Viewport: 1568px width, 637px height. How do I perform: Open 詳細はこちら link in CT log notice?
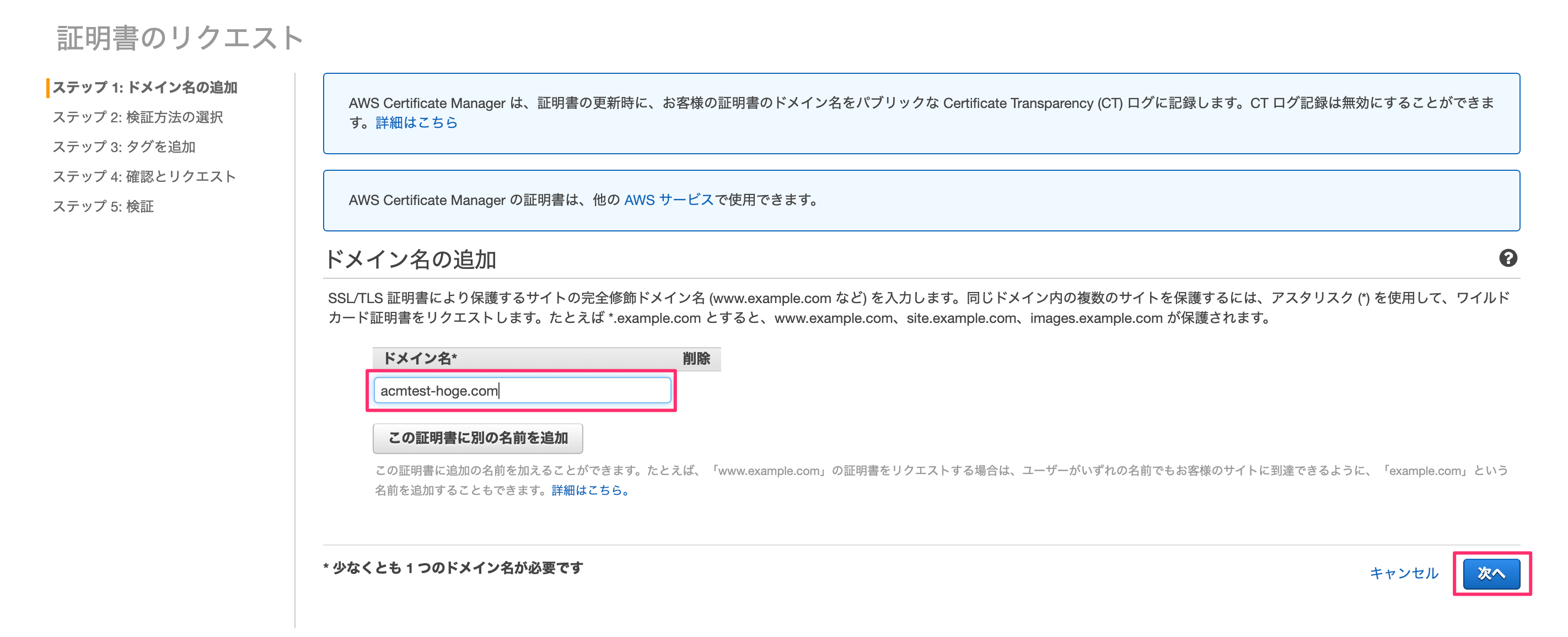point(416,122)
